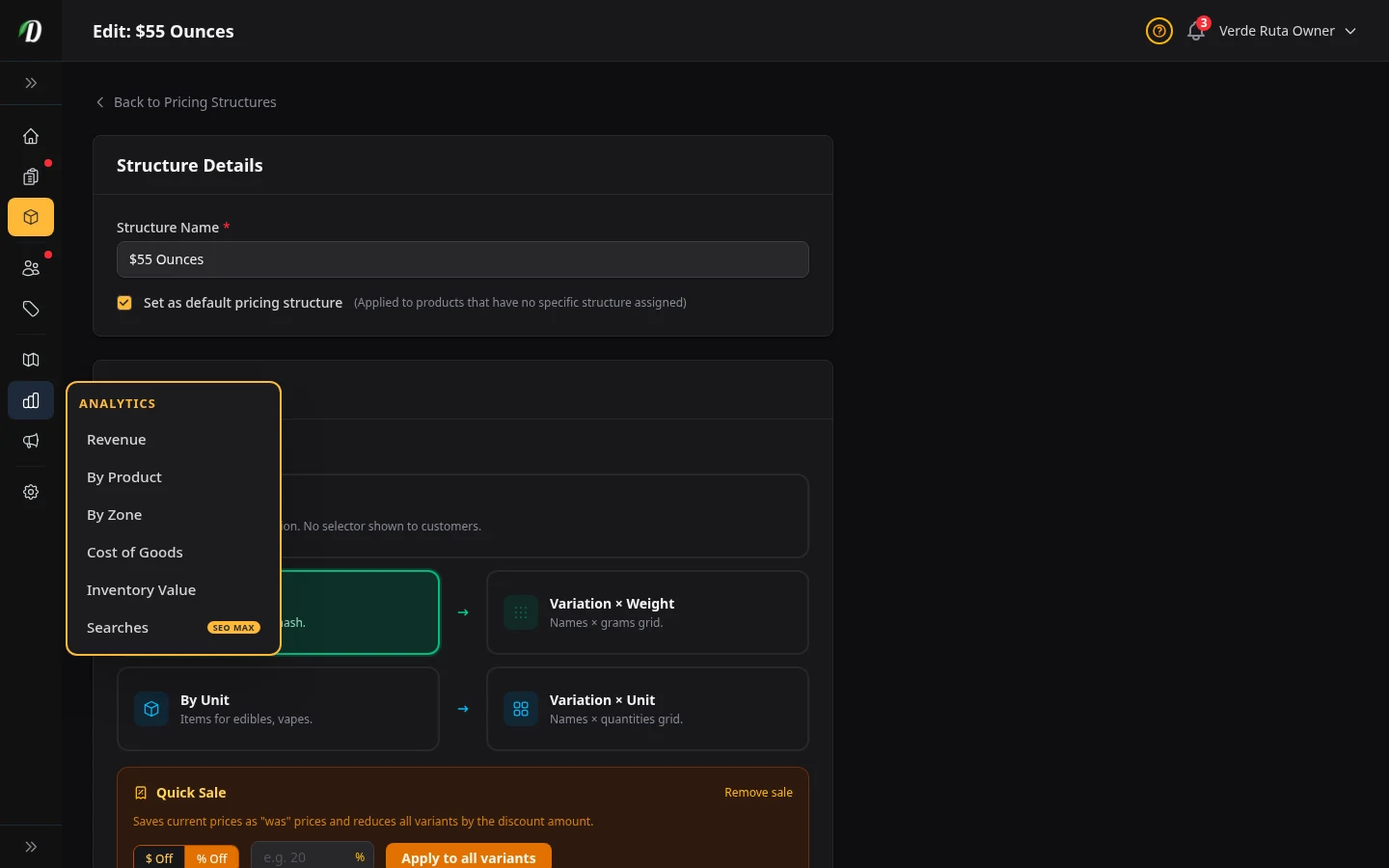The width and height of the screenshot is (1389, 868).
Task: Select the orders clipboard icon with notification dot
Action: pos(31,176)
